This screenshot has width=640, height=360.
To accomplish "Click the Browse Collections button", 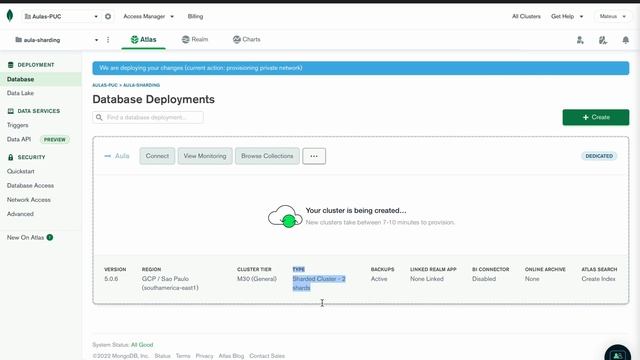I will (x=267, y=156).
